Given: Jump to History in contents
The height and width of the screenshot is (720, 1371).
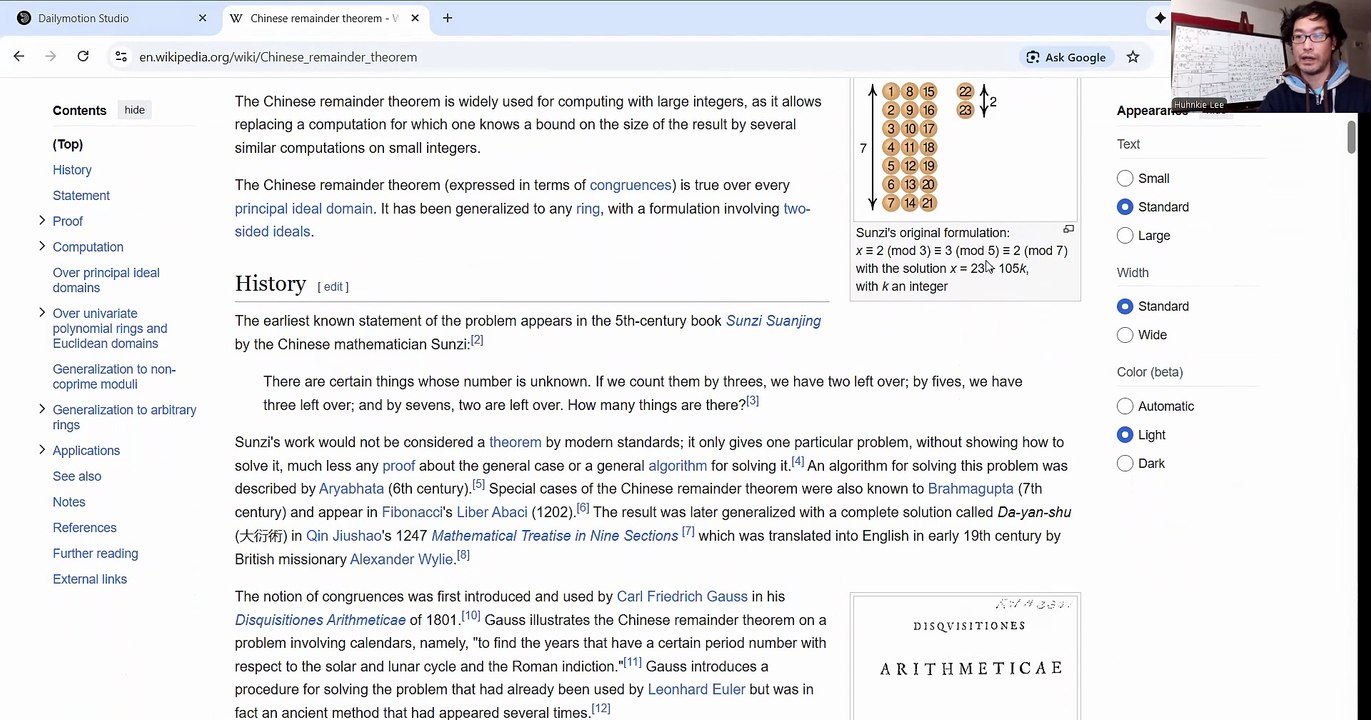Looking at the screenshot, I should (x=72, y=170).
